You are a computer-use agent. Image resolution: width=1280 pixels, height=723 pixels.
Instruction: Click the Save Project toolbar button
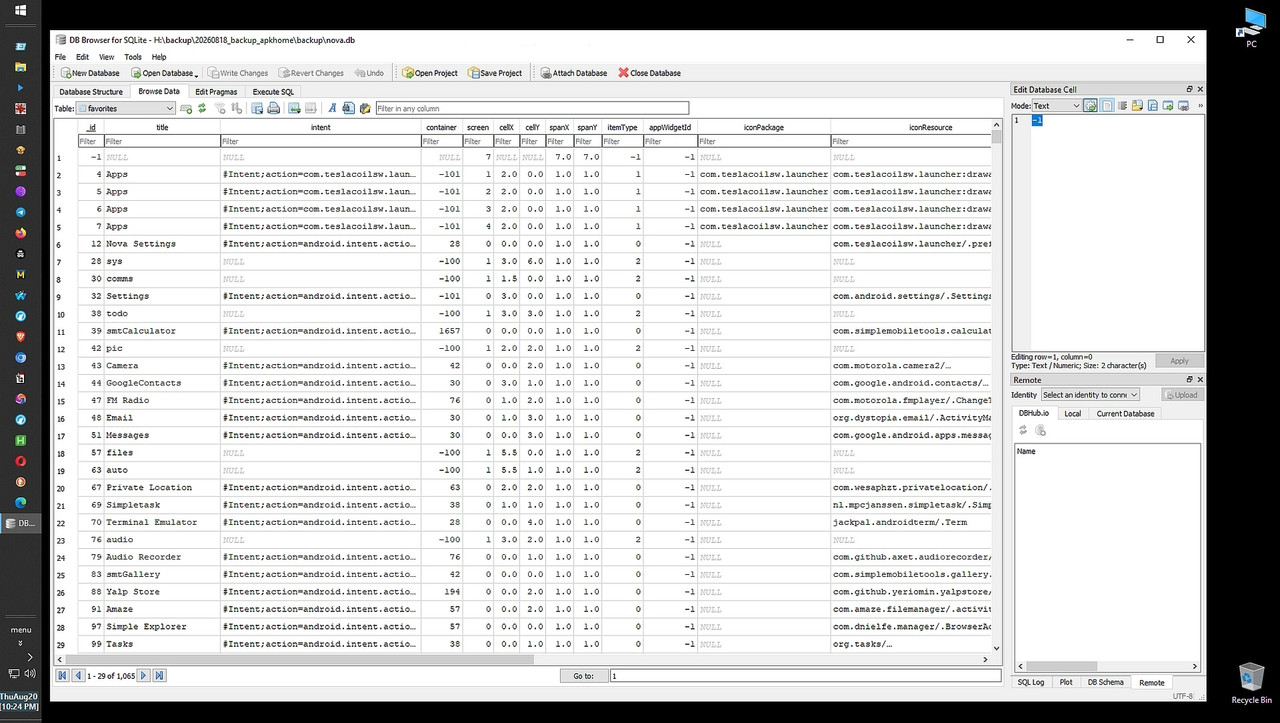(x=495, y=73)
